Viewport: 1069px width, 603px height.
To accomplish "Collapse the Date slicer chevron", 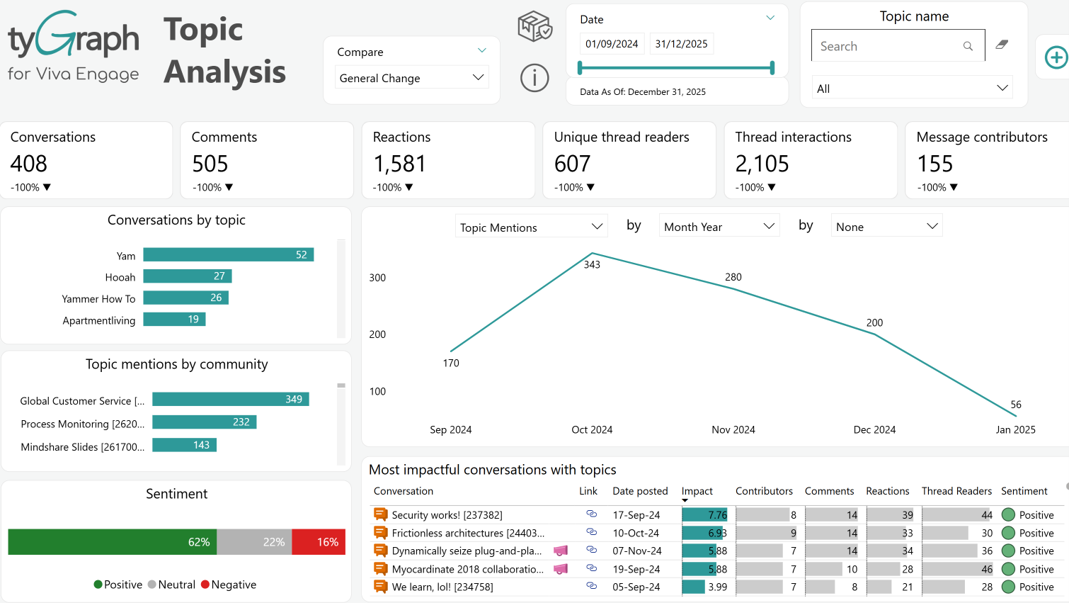I will point(770,18).
